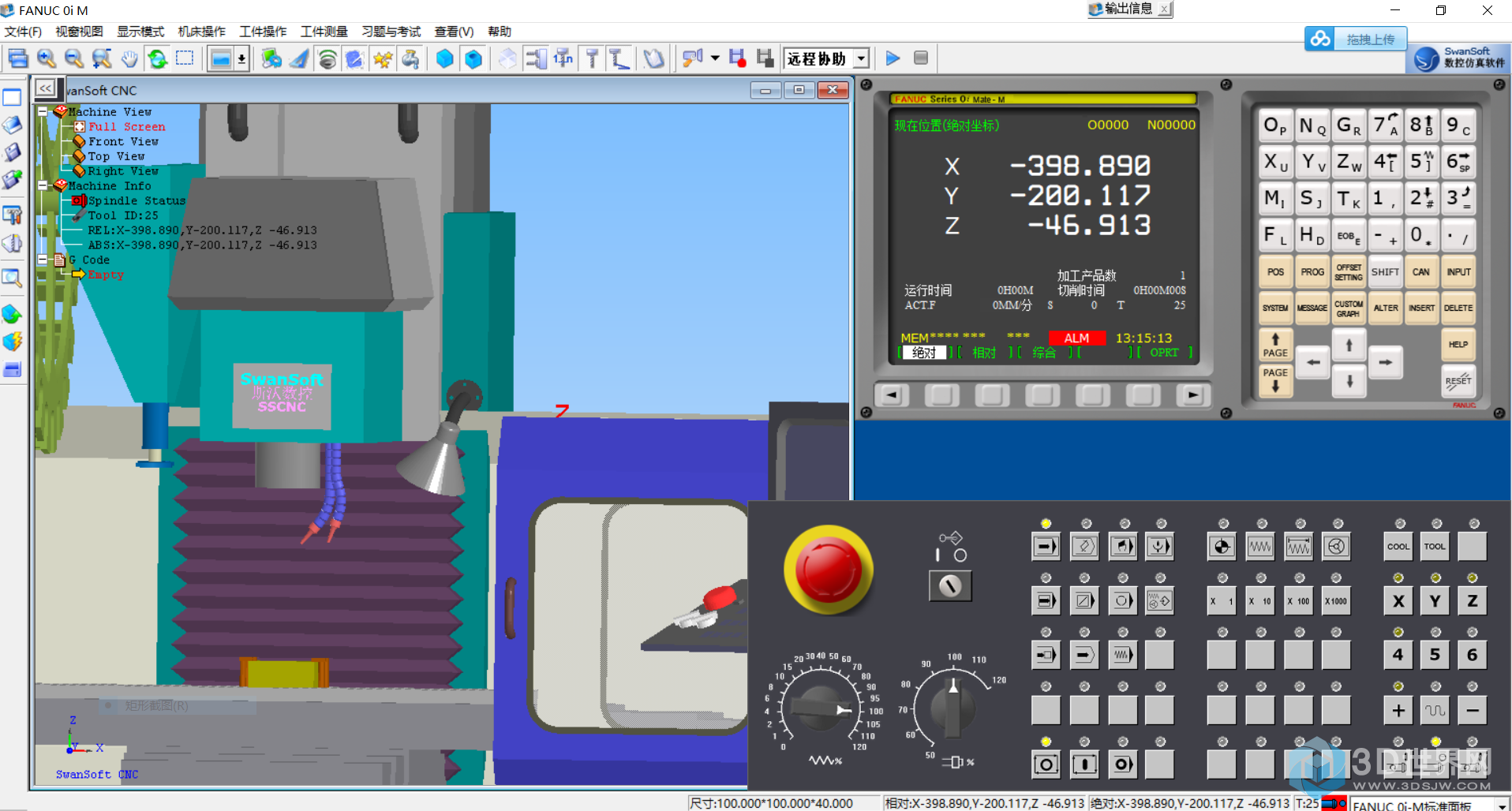Click the green rotate view icon
1512x811 pixels.
[x=158, y=59]
